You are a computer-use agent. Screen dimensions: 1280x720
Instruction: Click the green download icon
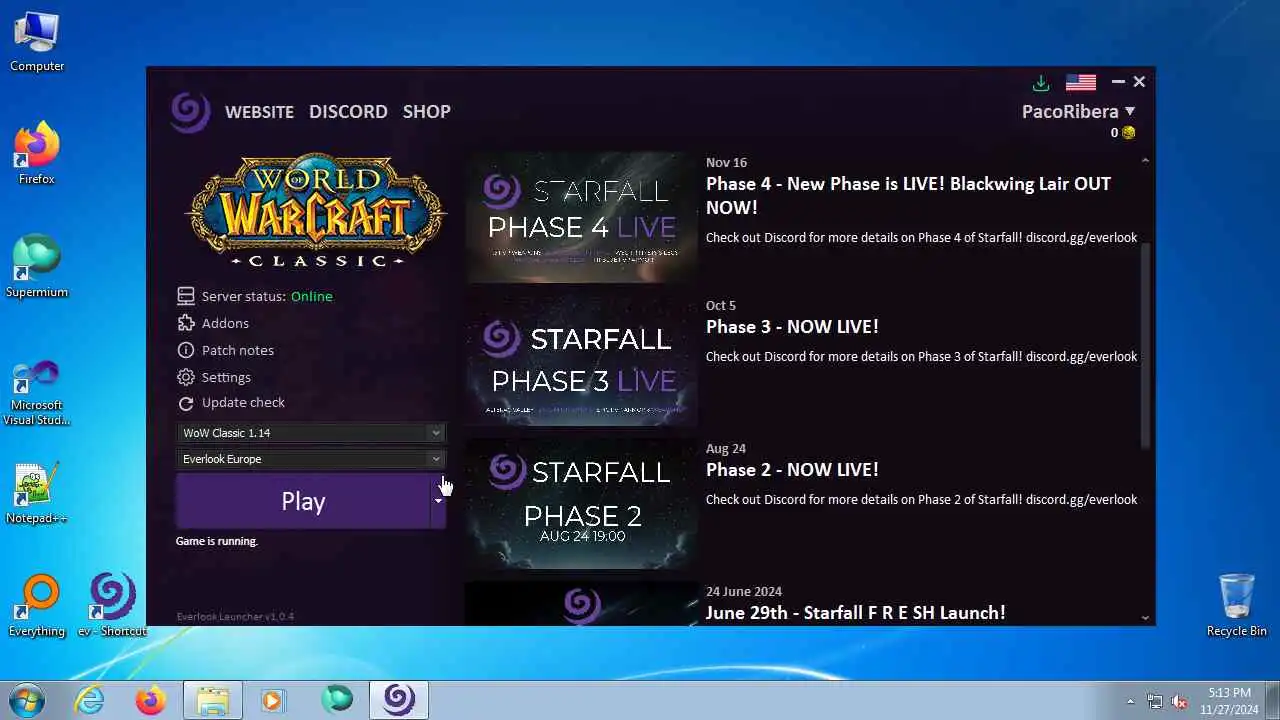[x=1040, y=82]
